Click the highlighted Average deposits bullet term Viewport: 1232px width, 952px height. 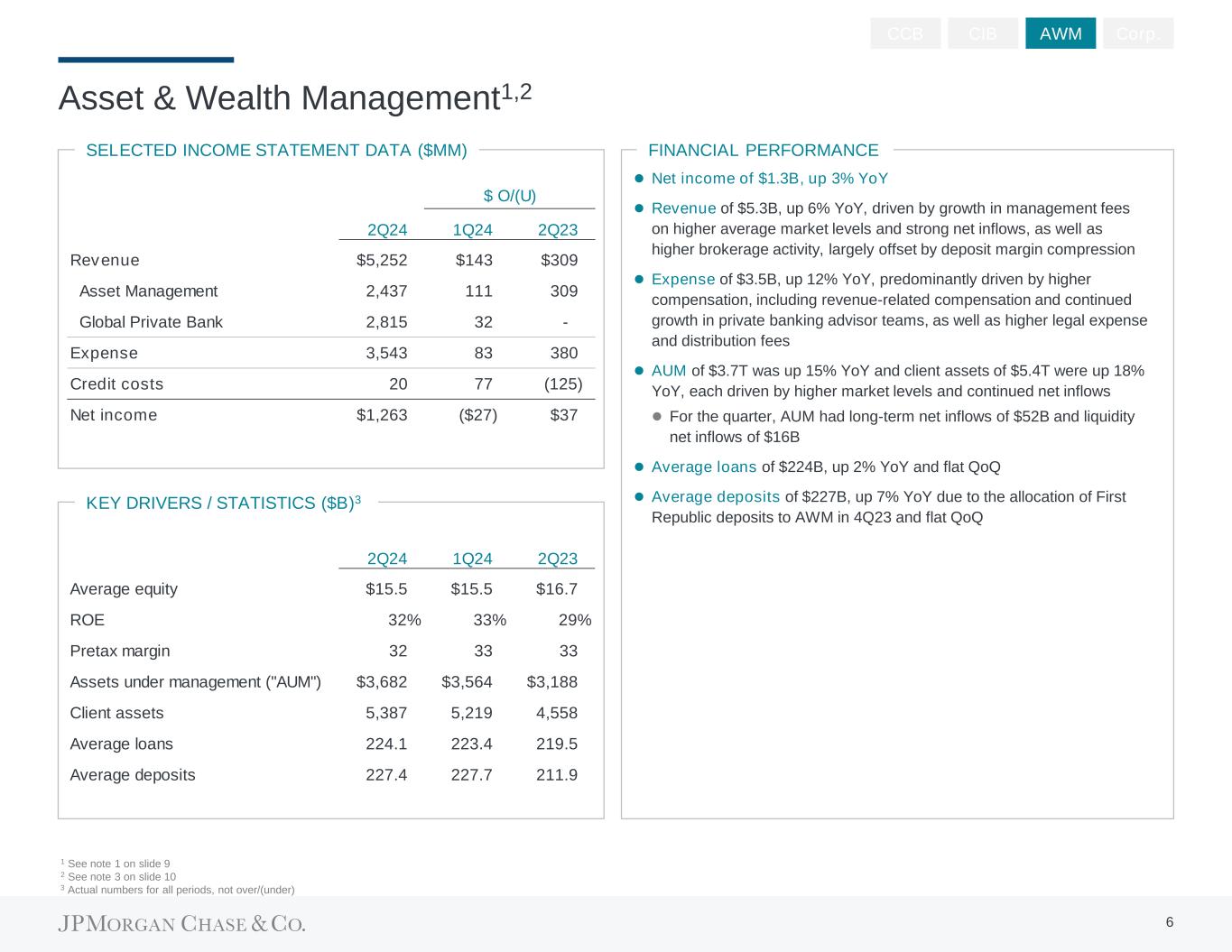point(716,497)
